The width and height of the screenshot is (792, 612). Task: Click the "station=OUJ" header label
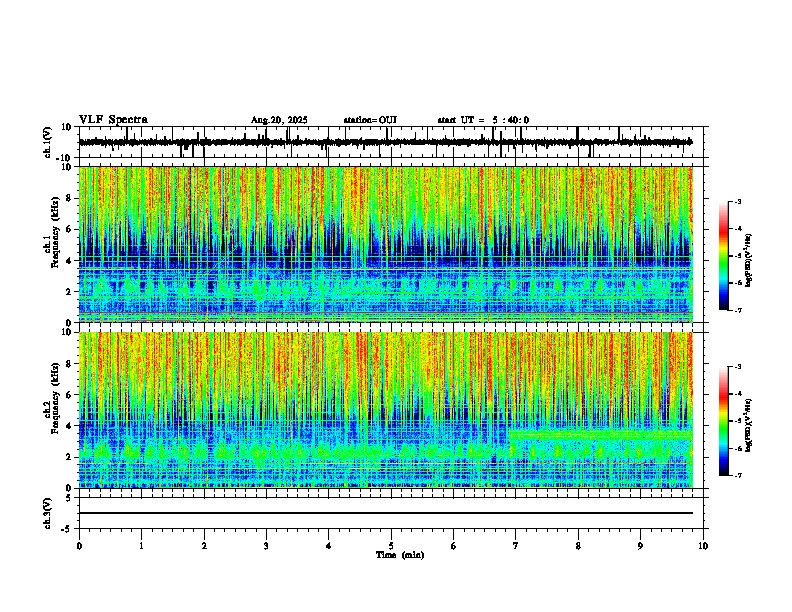tap(370, 120)
